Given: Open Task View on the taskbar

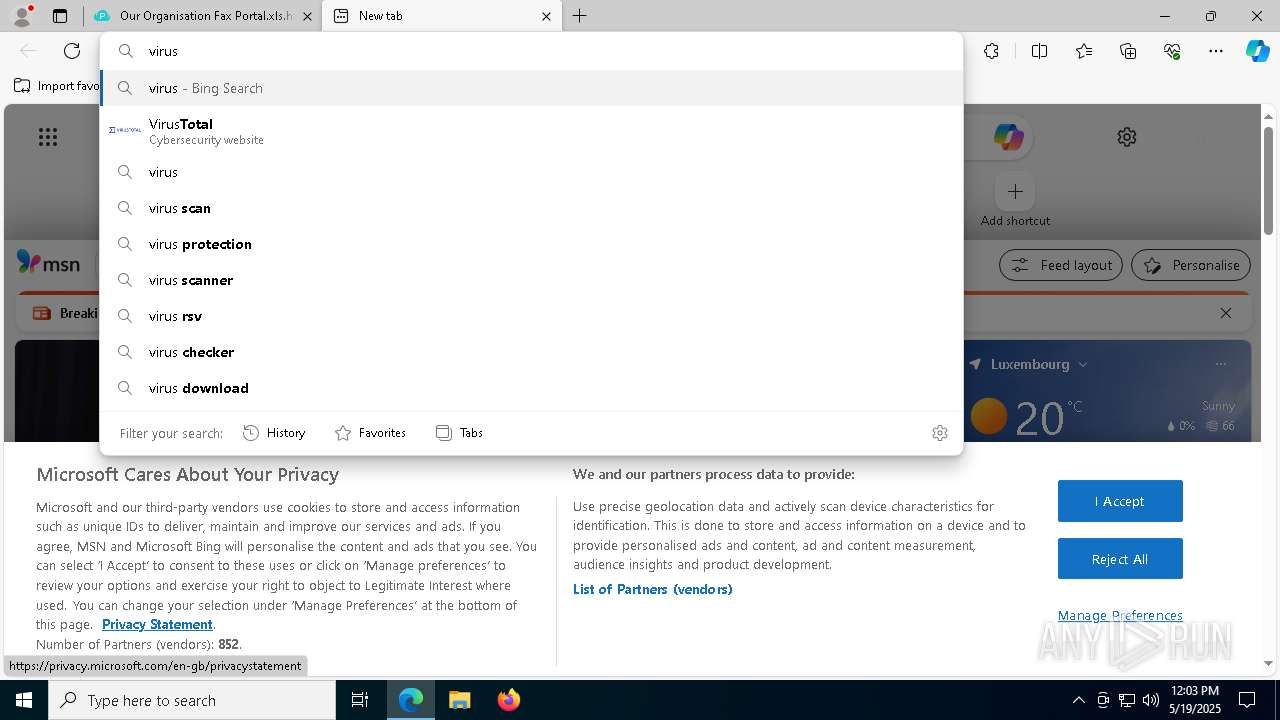Looking at the screenshot, I should pos(360,700).
